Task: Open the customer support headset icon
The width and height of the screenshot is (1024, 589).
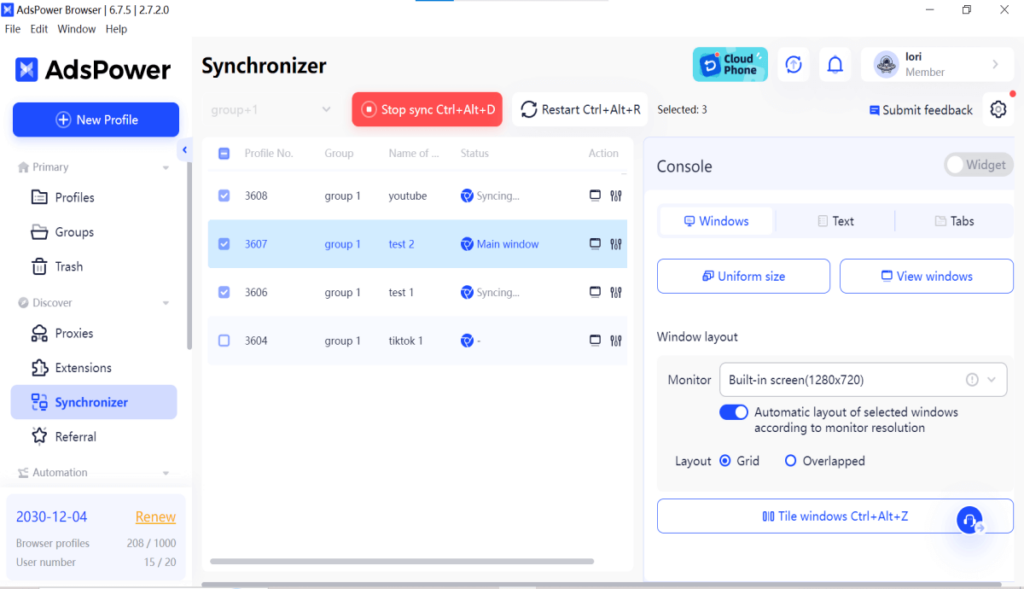Action: [x=968, y=520]
